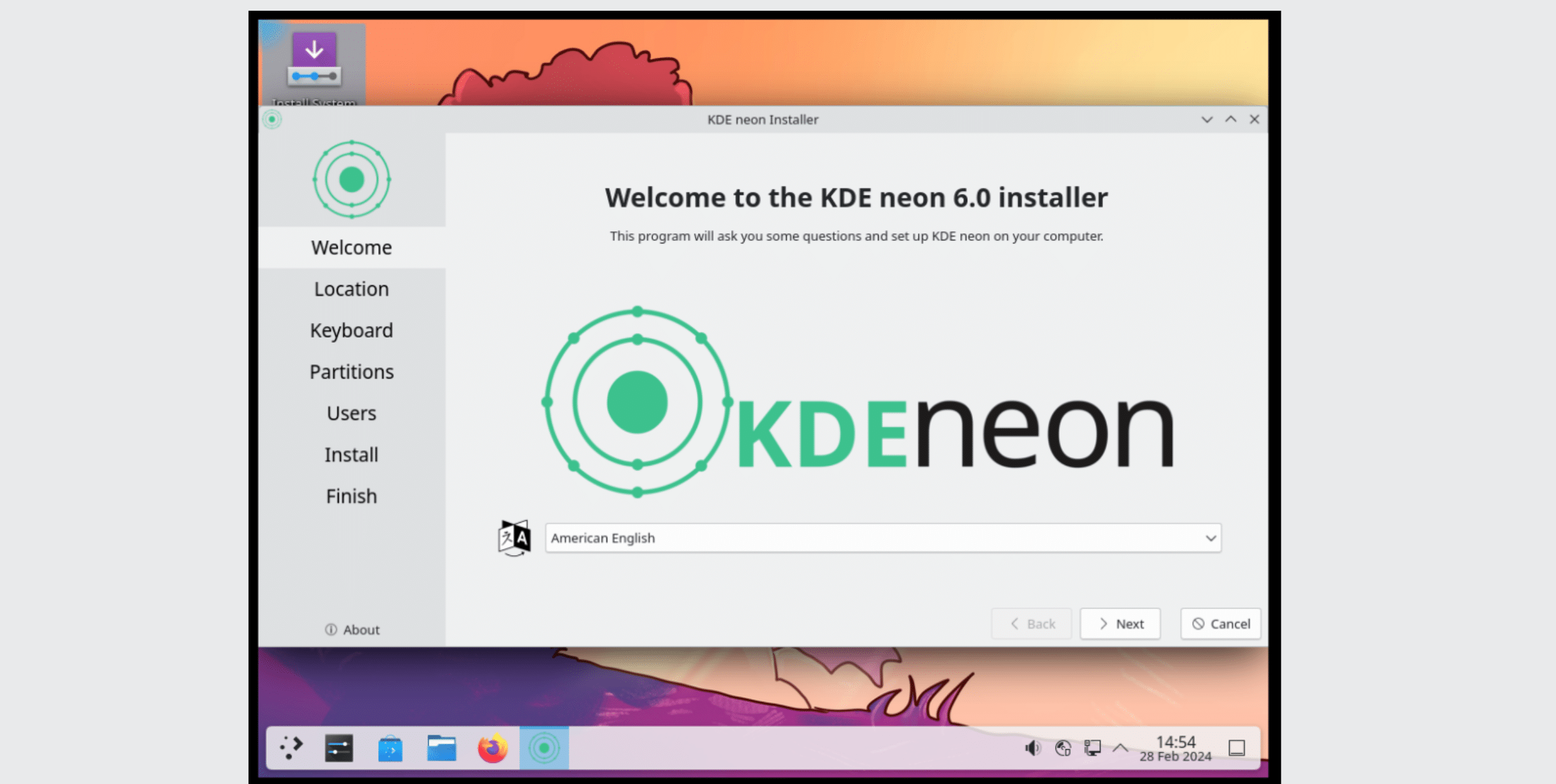Open the Dolphin file manager icon
1556x784 pixels.
tap(441, 748)
